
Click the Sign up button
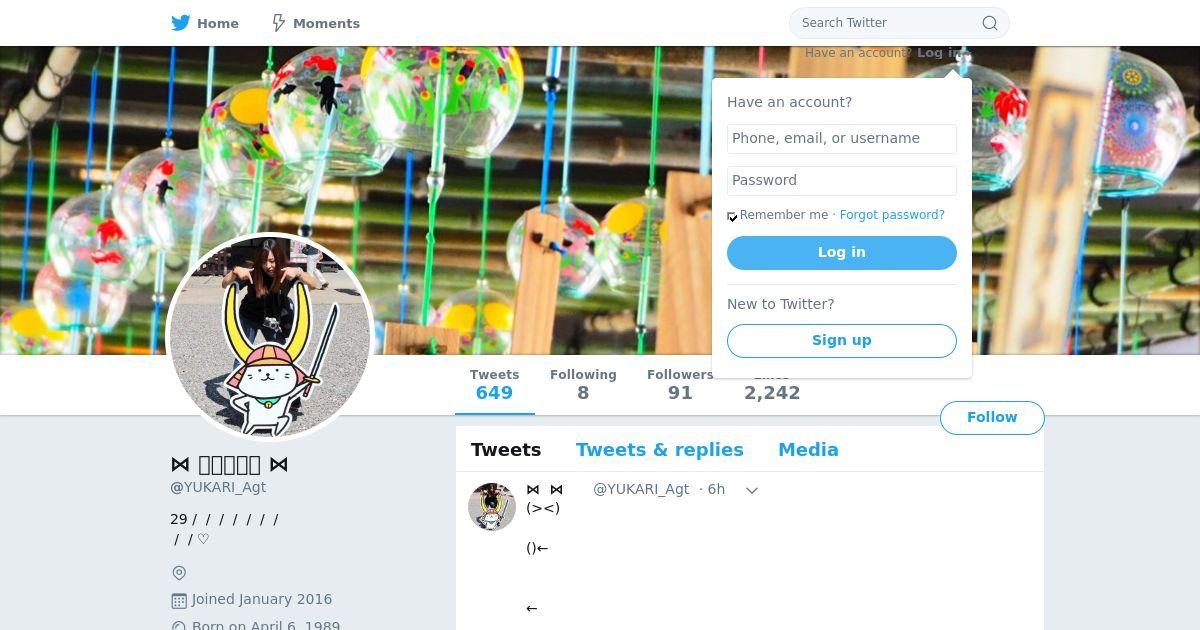click(842, 341)
